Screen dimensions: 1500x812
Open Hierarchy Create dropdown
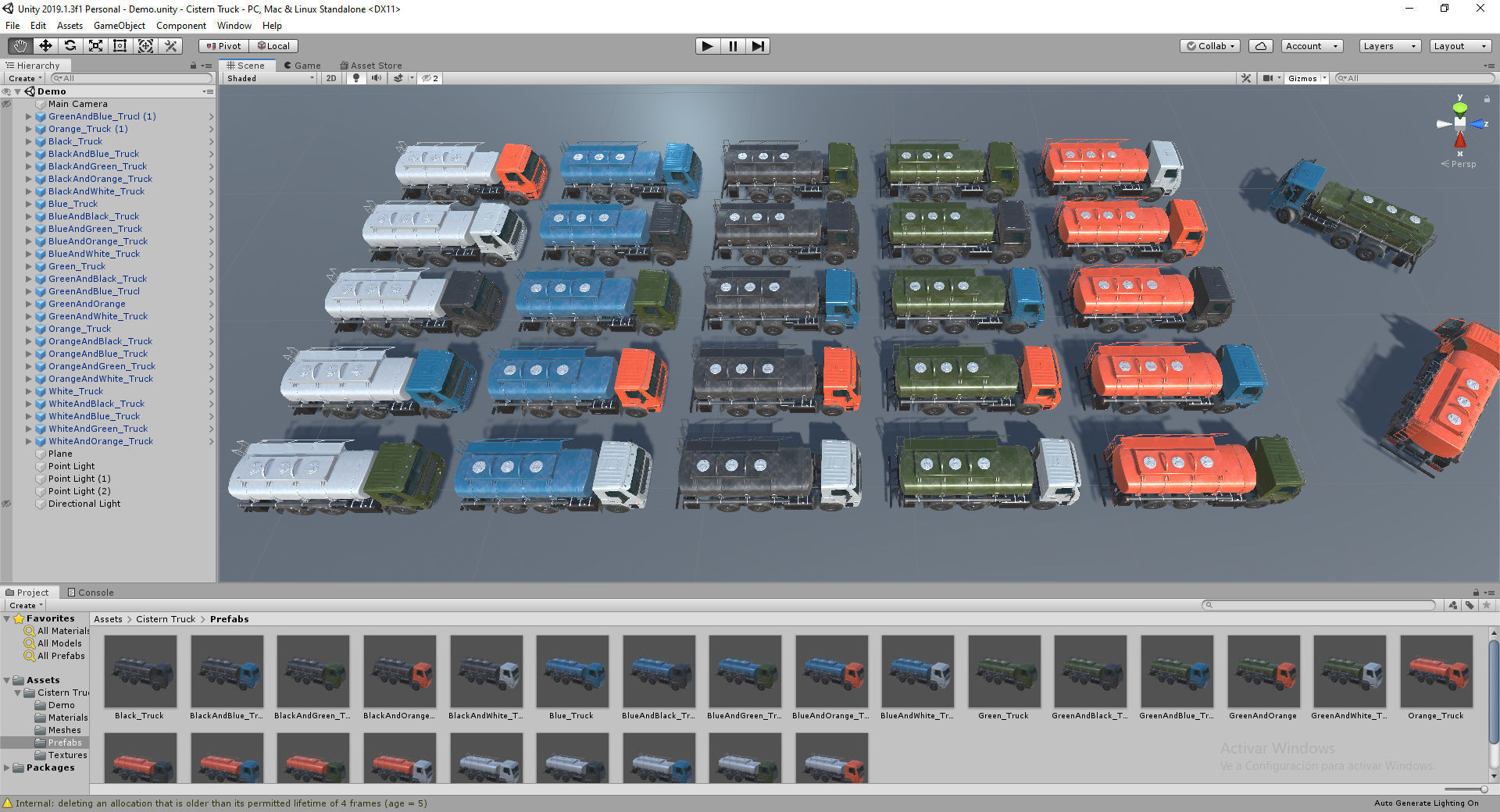(25, 78)
